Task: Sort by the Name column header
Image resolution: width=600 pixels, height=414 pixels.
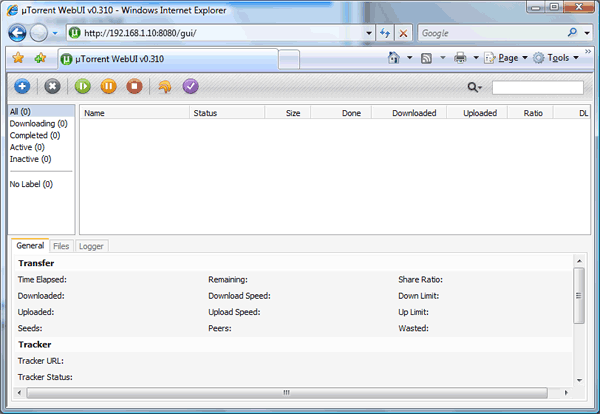Action: coord(134,113)
